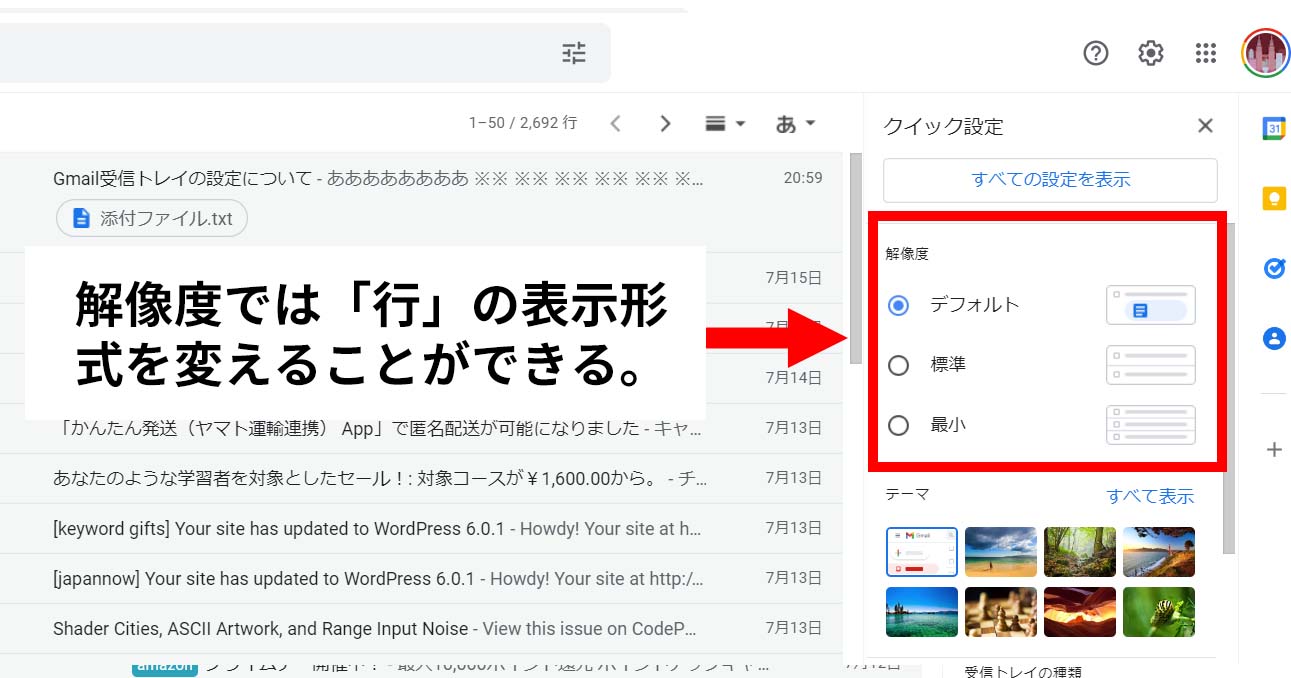Viewport: 1291px width, 678px height.
Task: Open Google Tasks in side panel
Action: [x=1273, y=268]
